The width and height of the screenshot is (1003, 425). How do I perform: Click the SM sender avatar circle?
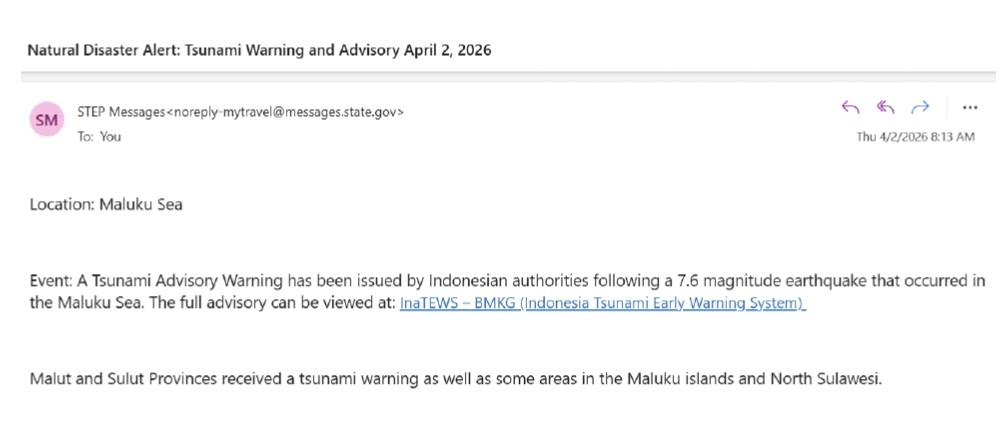[x=47, y=121]
